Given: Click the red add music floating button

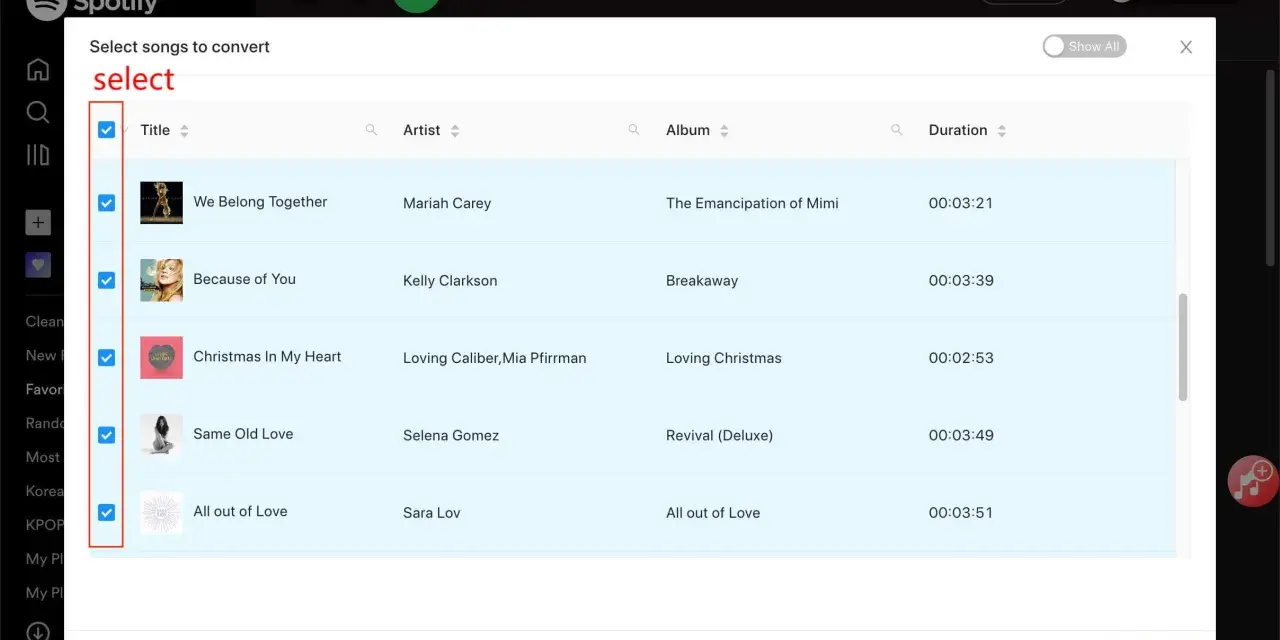Looking at the screenshot, I should coord(1253,481).
